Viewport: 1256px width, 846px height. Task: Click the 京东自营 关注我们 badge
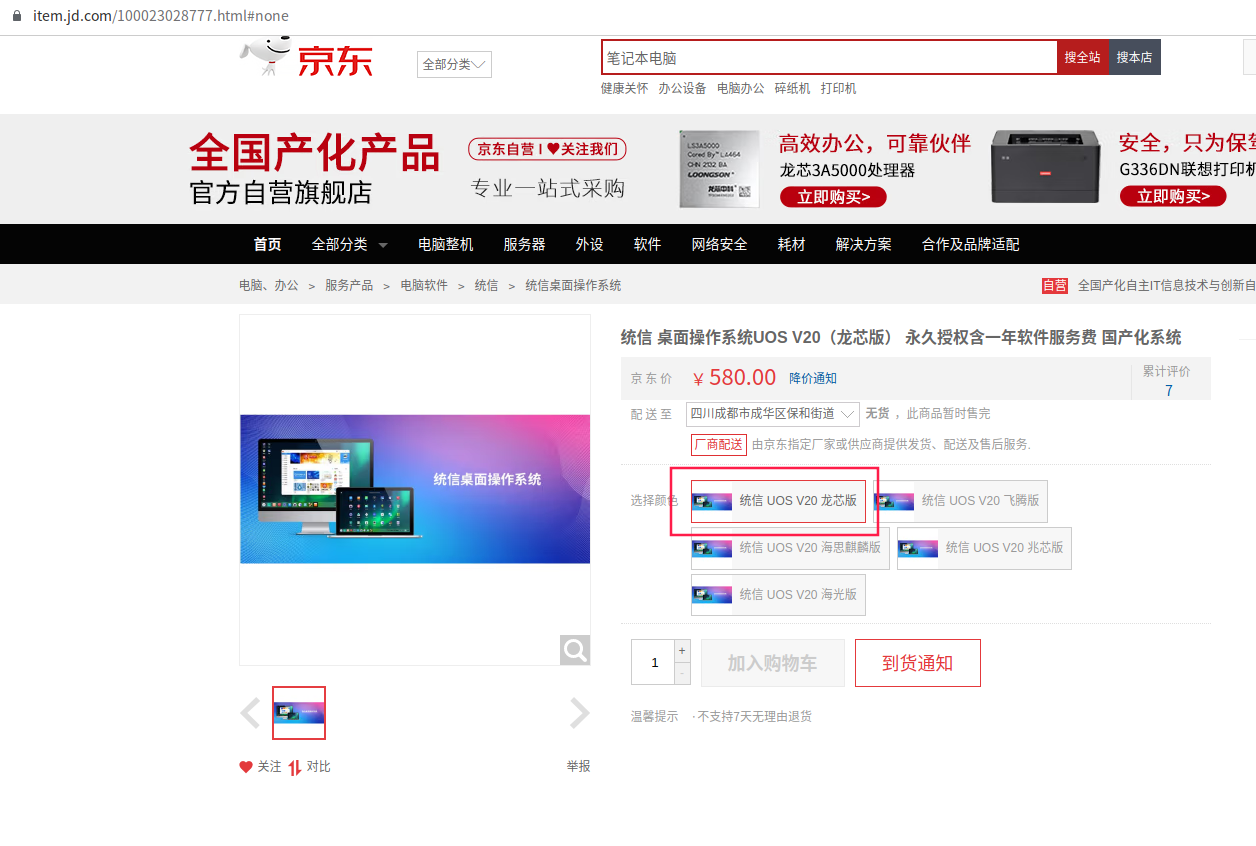click(x=548, y=149)
